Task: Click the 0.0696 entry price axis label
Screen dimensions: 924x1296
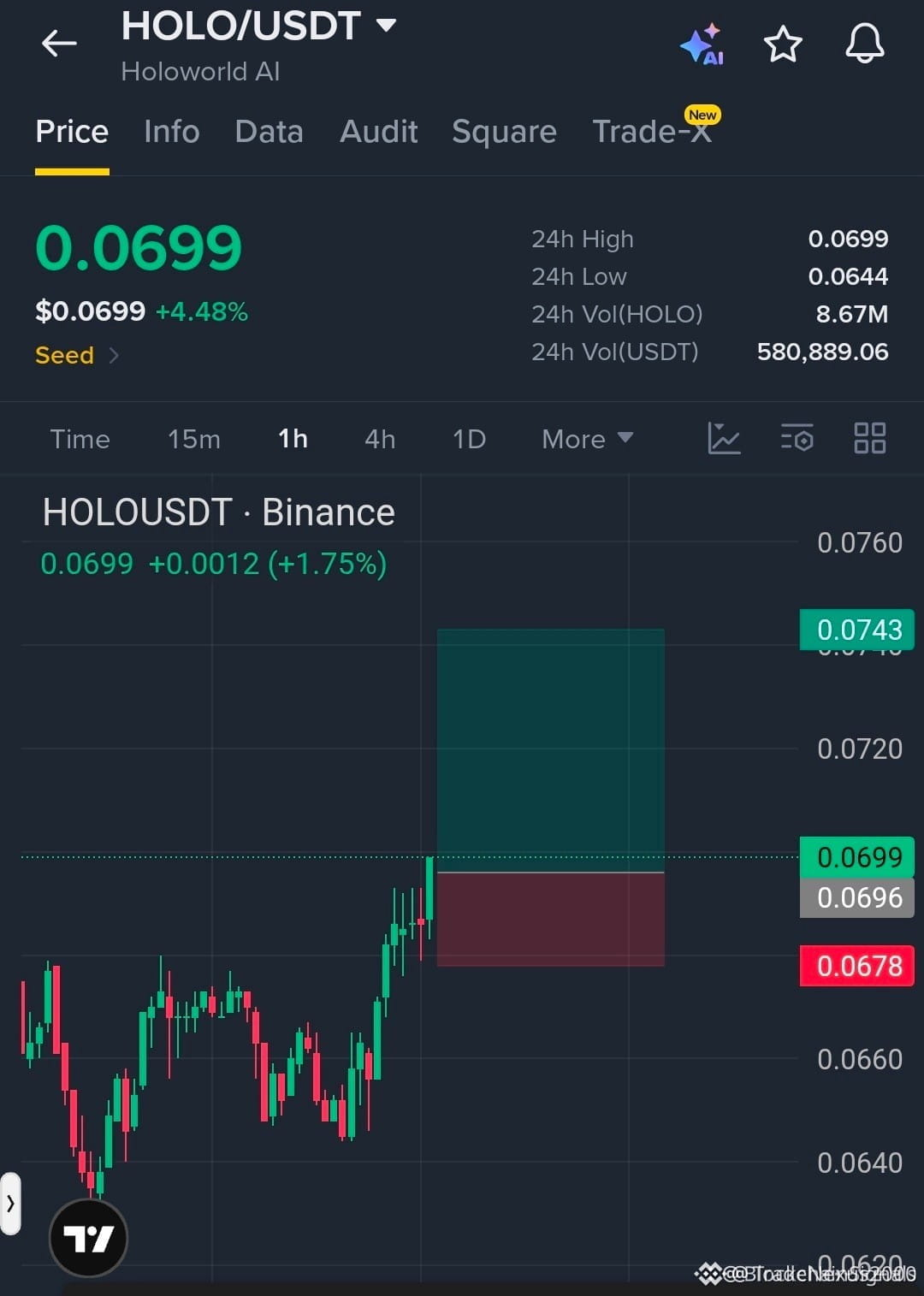Action: point(857,897)
